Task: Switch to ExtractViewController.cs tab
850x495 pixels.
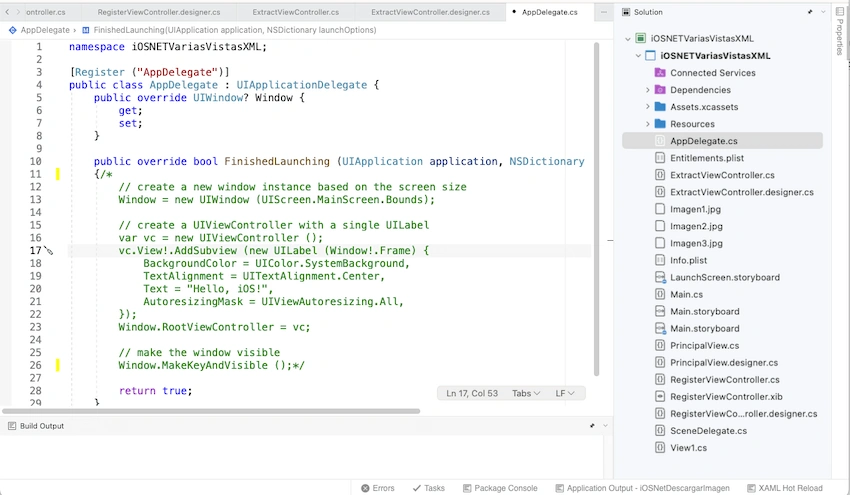Action: (x=295, y=12)
